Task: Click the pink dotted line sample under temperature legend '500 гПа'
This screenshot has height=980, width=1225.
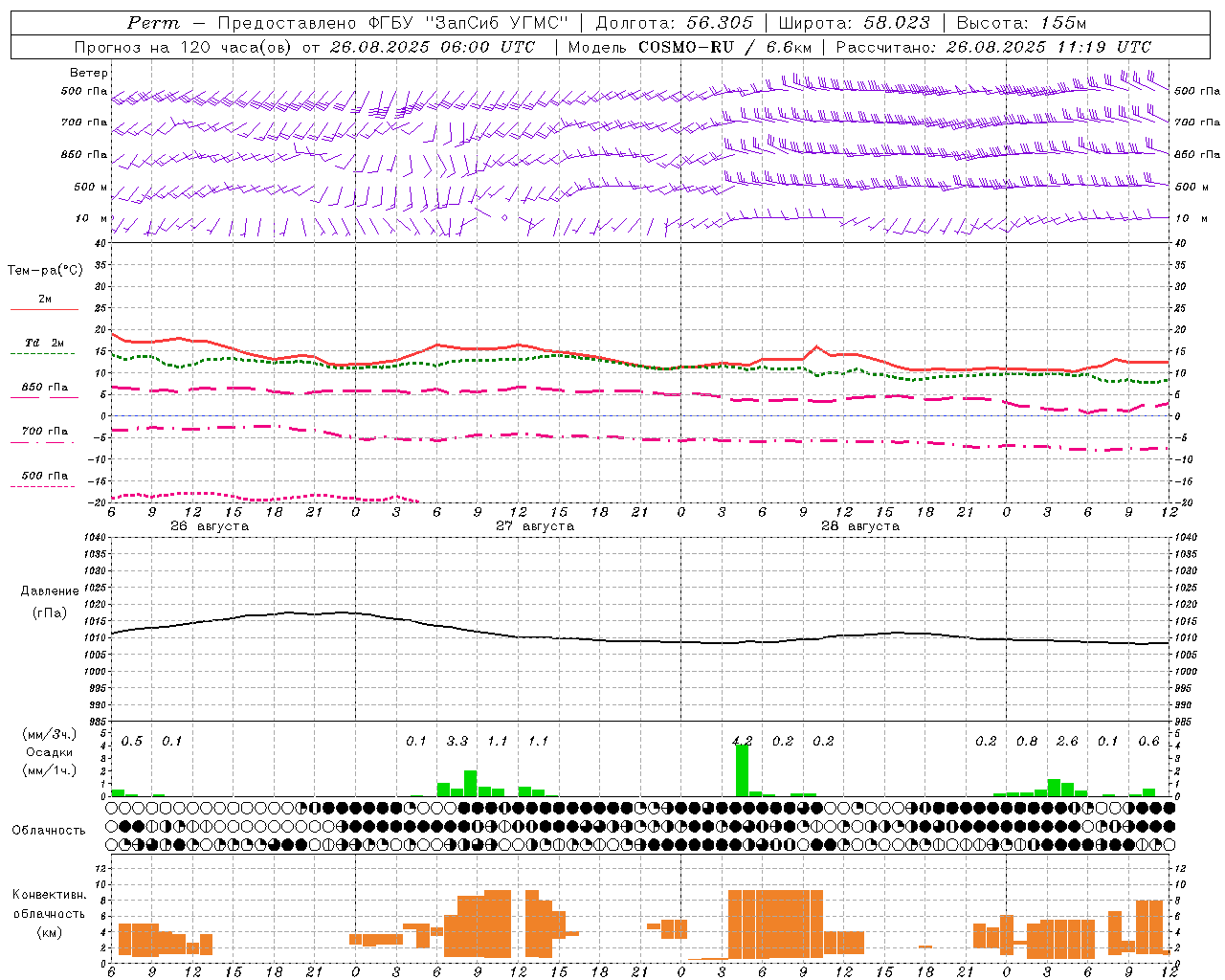Action: (42, 486)
